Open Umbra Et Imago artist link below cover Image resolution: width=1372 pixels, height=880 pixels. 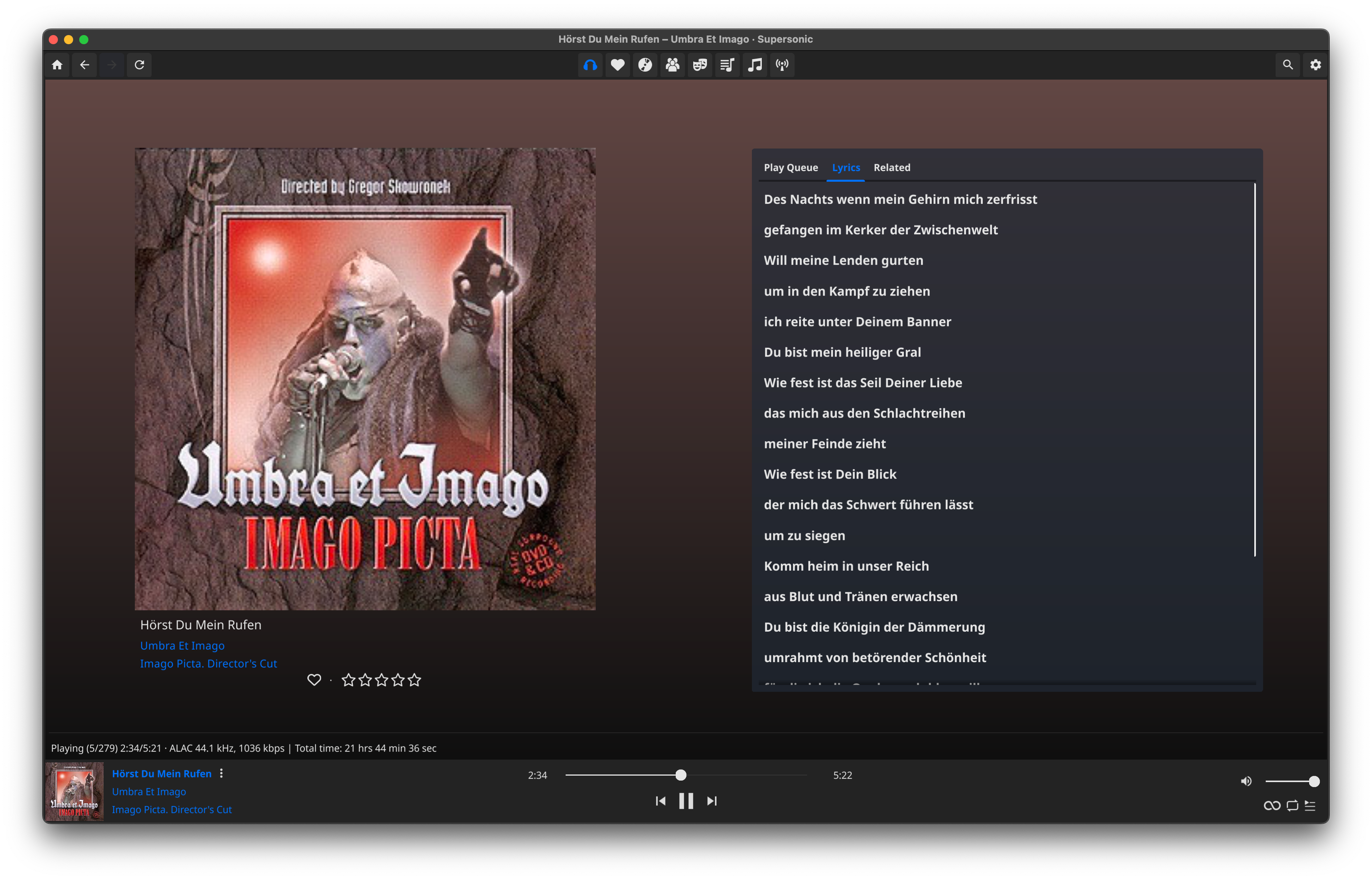coord(182,645)
